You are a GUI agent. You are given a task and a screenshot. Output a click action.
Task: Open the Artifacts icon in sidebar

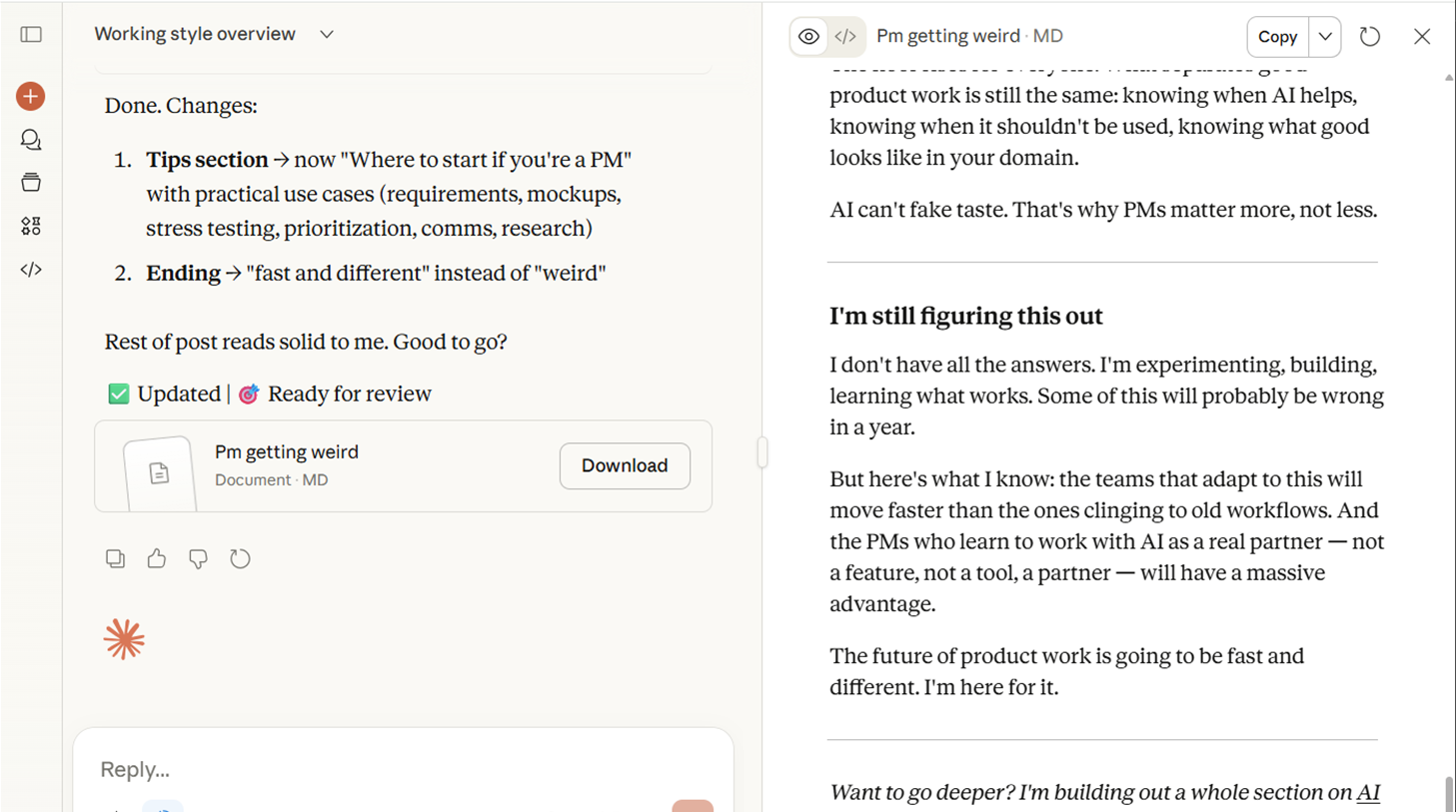pos(31,227)
